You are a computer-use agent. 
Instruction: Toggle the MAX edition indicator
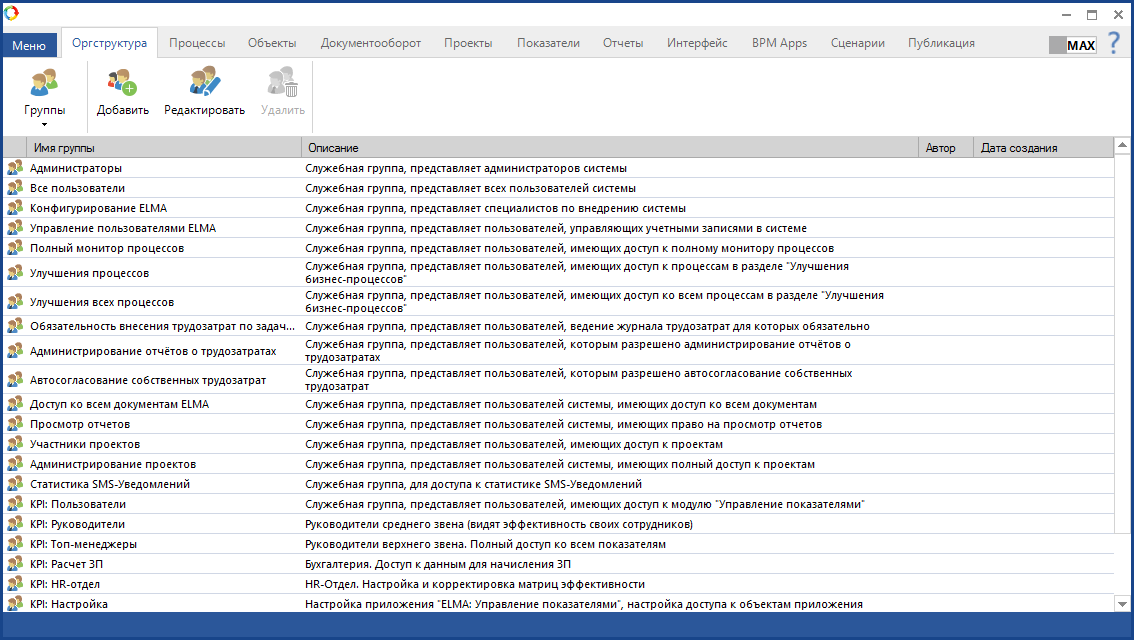[1073, 45]
